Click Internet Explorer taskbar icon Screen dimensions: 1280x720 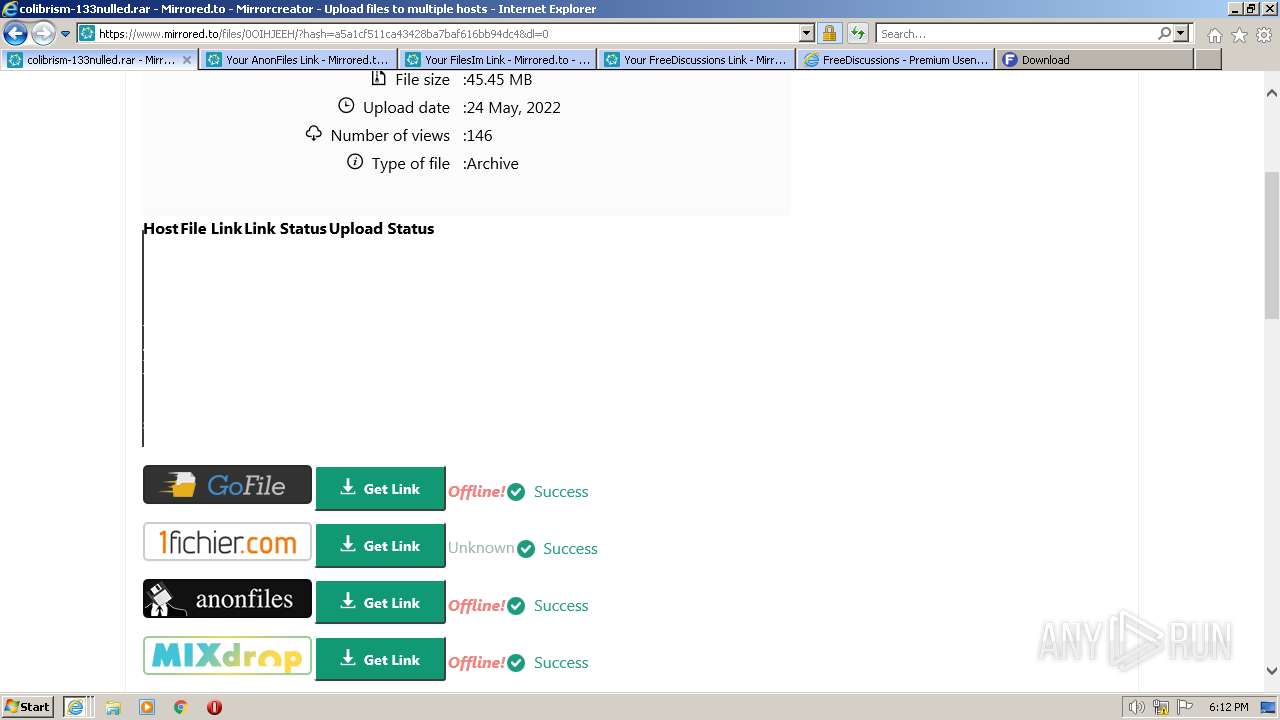pyautogui.click(x=76, y=707)
